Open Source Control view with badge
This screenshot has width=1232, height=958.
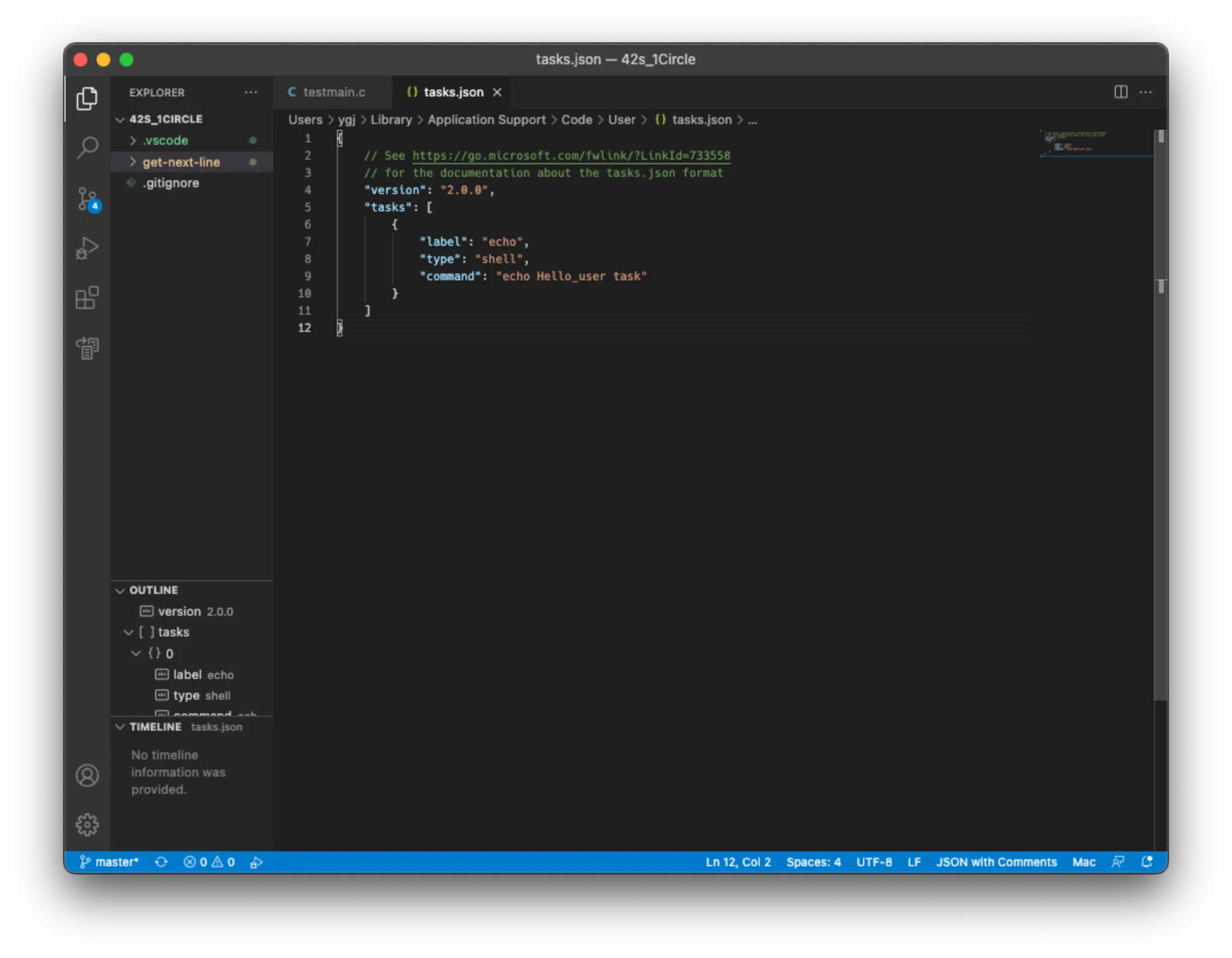(x=88, y=198)
